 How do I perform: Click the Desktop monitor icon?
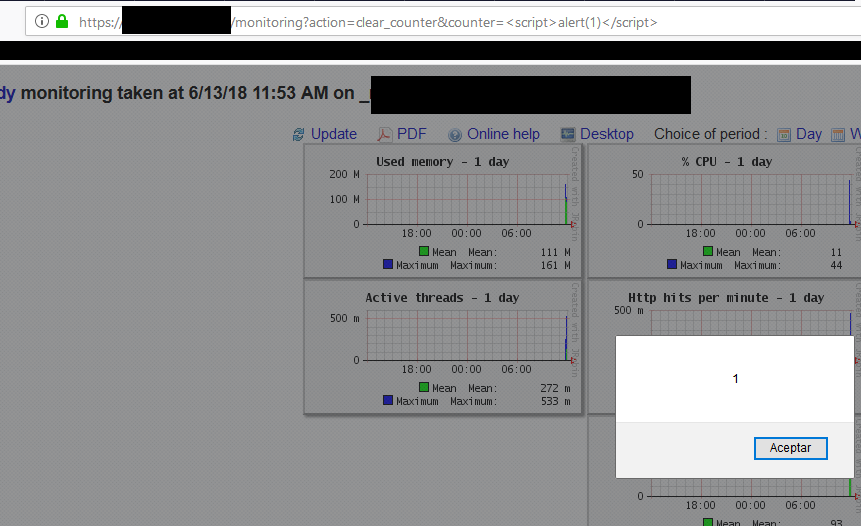tap(568, 135)
